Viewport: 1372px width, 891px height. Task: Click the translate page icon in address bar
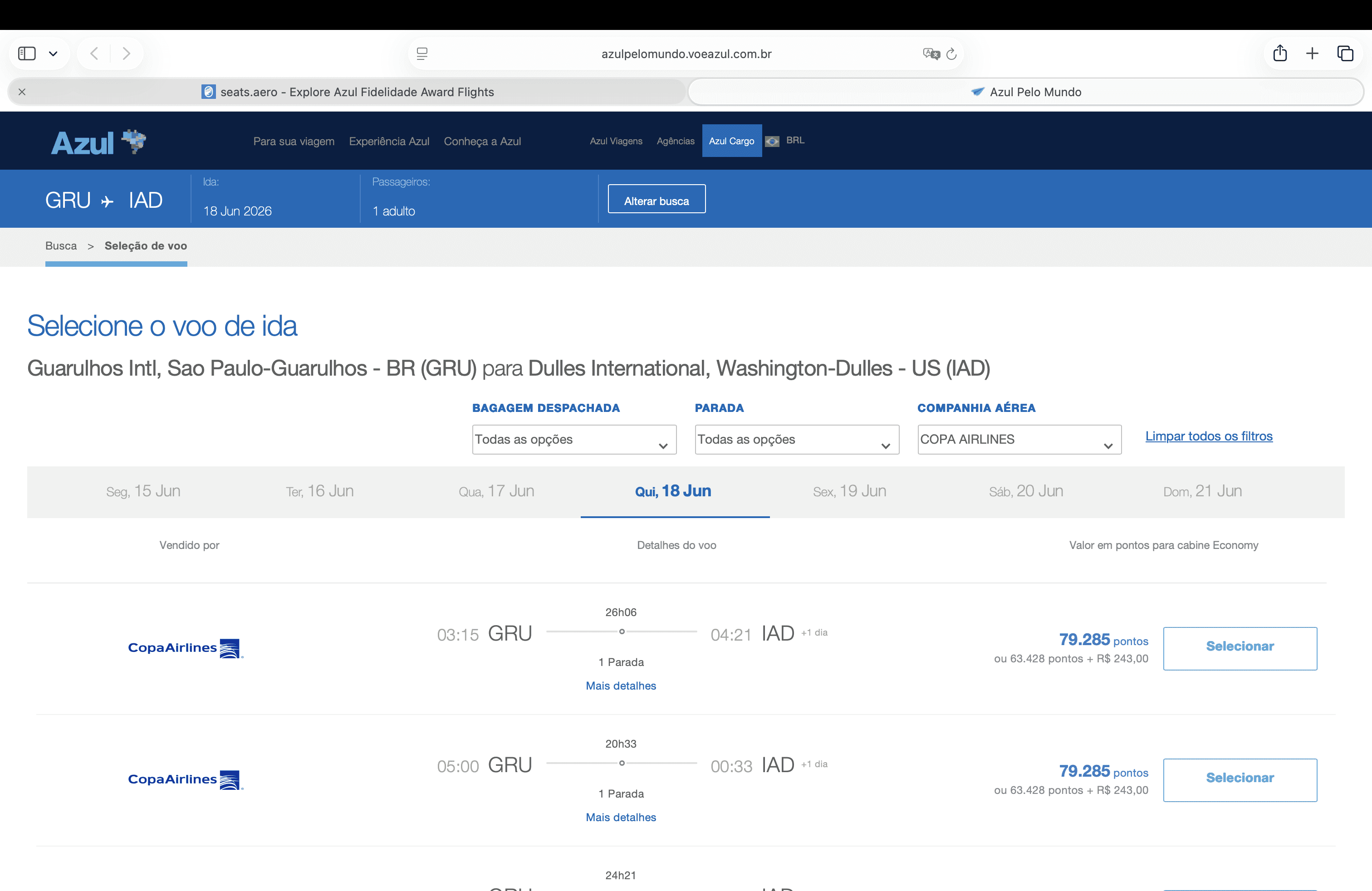931,54
